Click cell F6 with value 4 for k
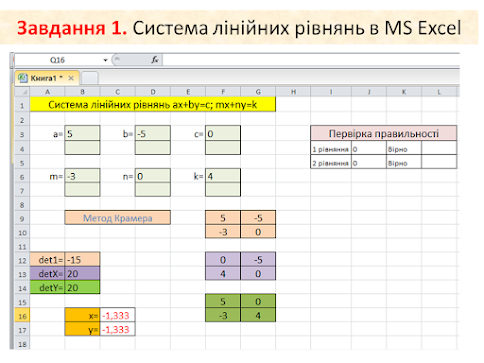 223,176
